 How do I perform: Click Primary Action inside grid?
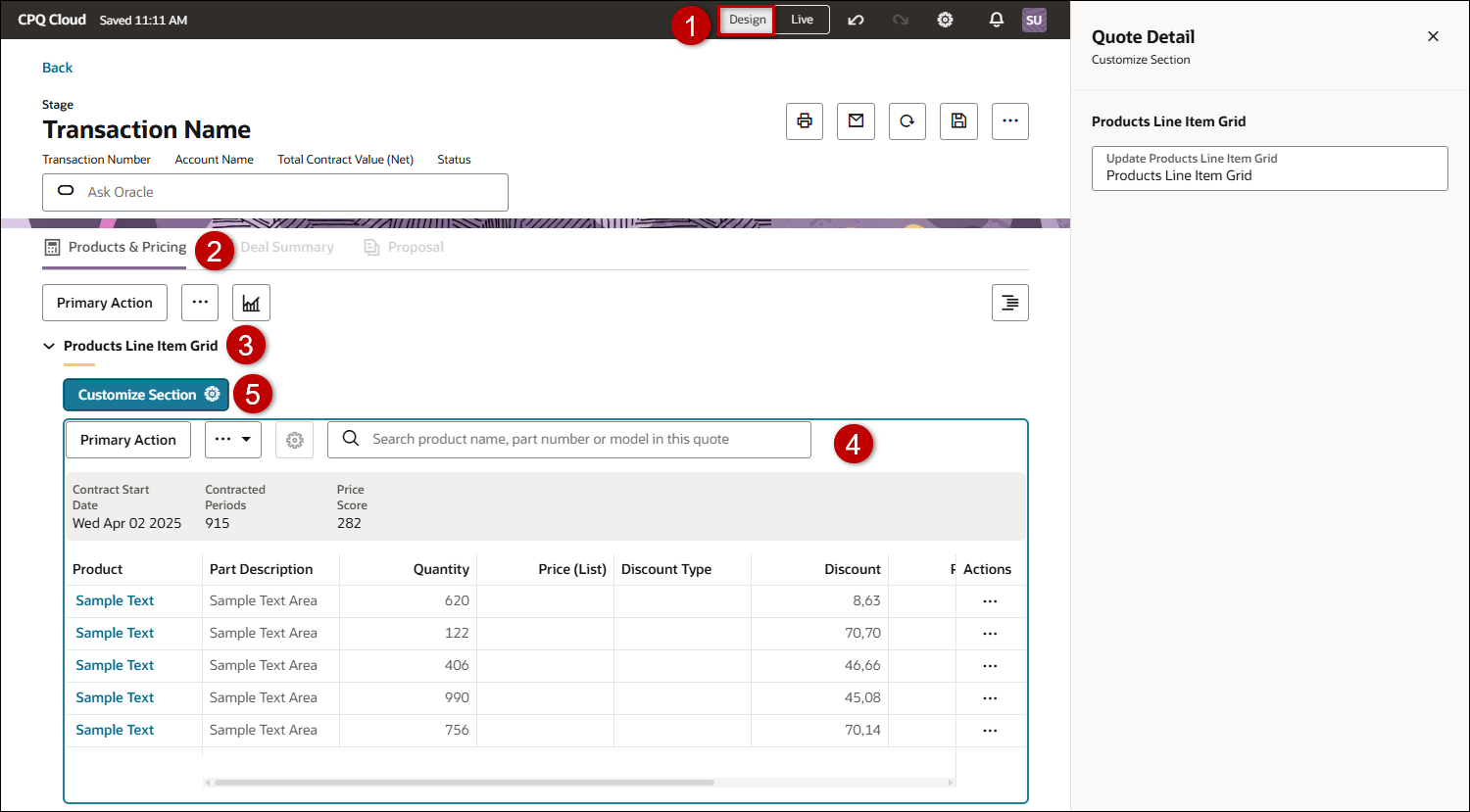[128, 440]
